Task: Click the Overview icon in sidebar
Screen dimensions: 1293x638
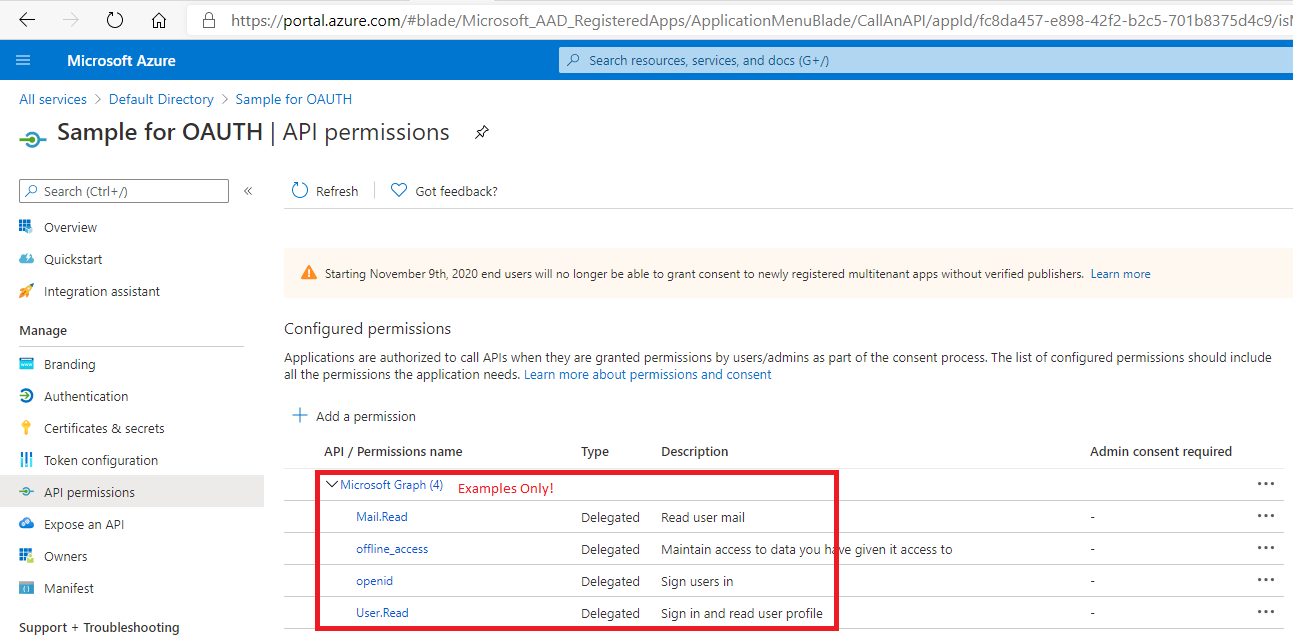Action: tap(26, 227)
